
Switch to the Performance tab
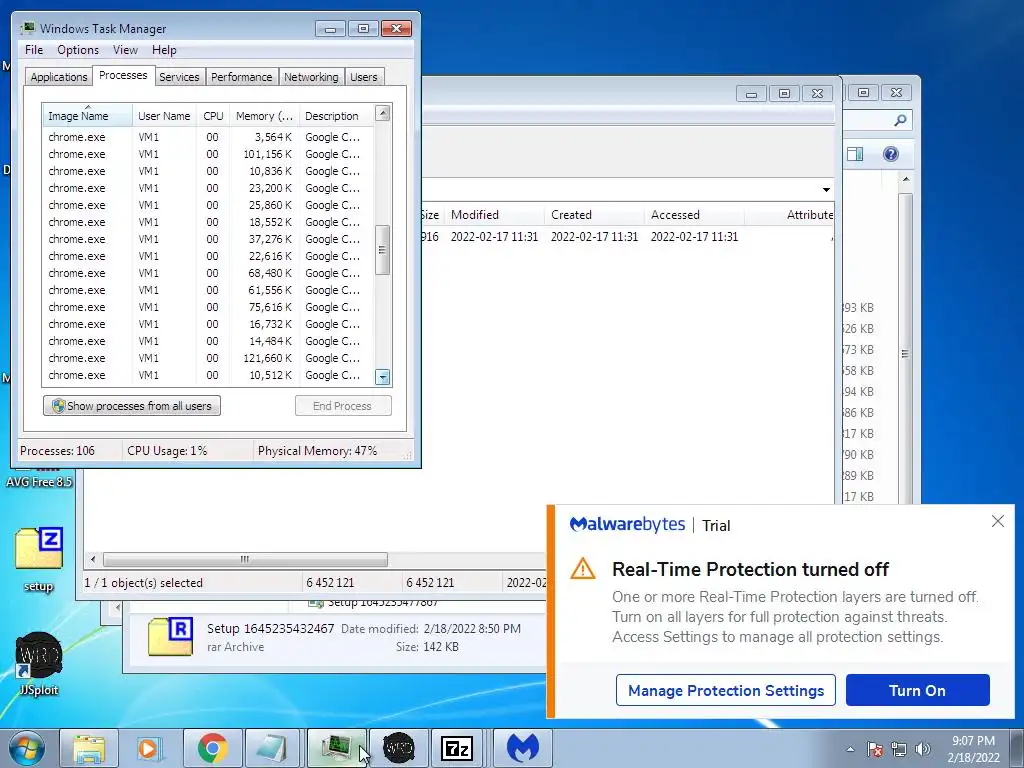[x=241, y=76]
